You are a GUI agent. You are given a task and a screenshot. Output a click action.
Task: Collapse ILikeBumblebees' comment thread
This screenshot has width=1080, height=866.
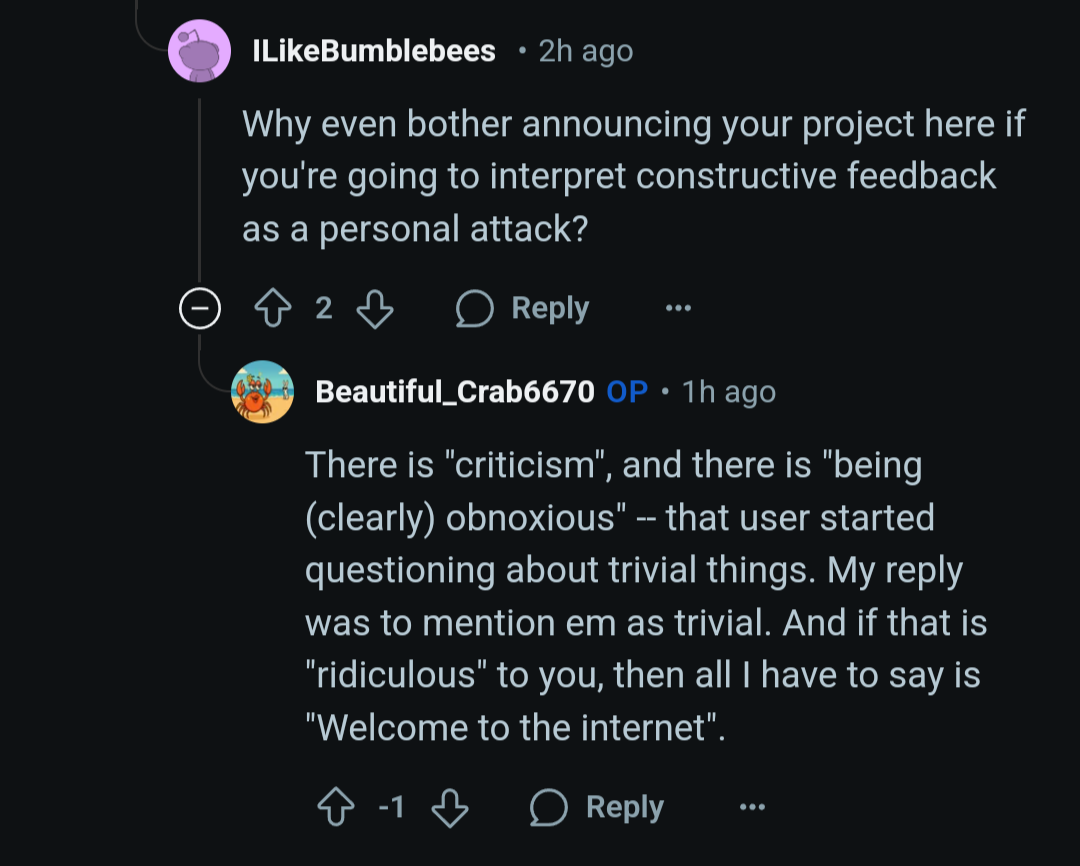pos(200,308)
